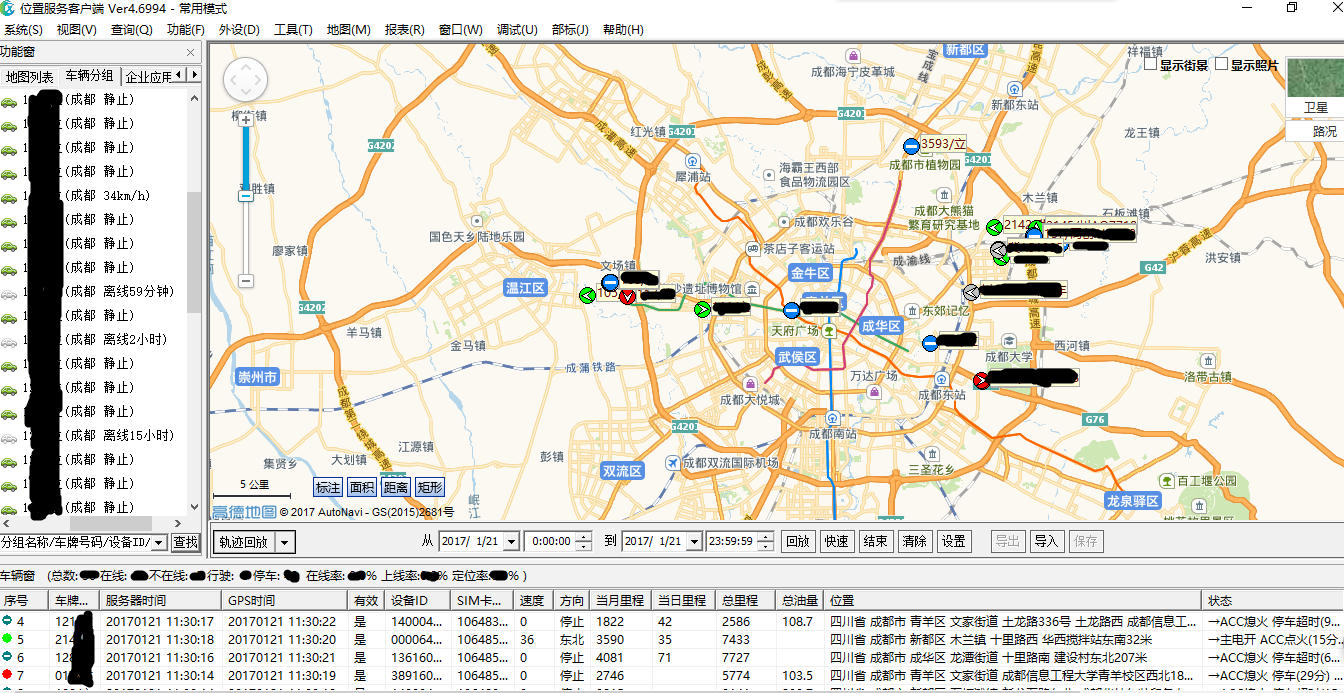The height and width of the screenshot is (693, 1344).
Task: Click the status dot icon in row 6
Action: point(7,657)
